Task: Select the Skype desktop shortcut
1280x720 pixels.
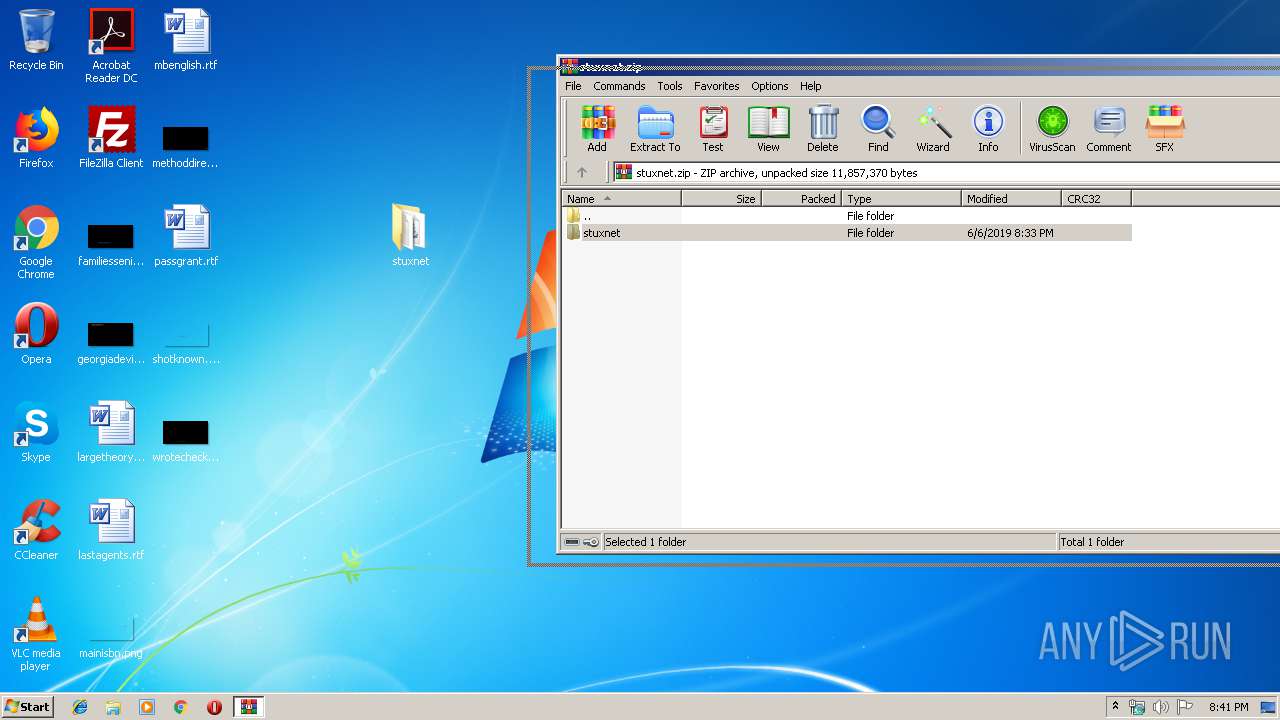Action: [x=36, y=432]
